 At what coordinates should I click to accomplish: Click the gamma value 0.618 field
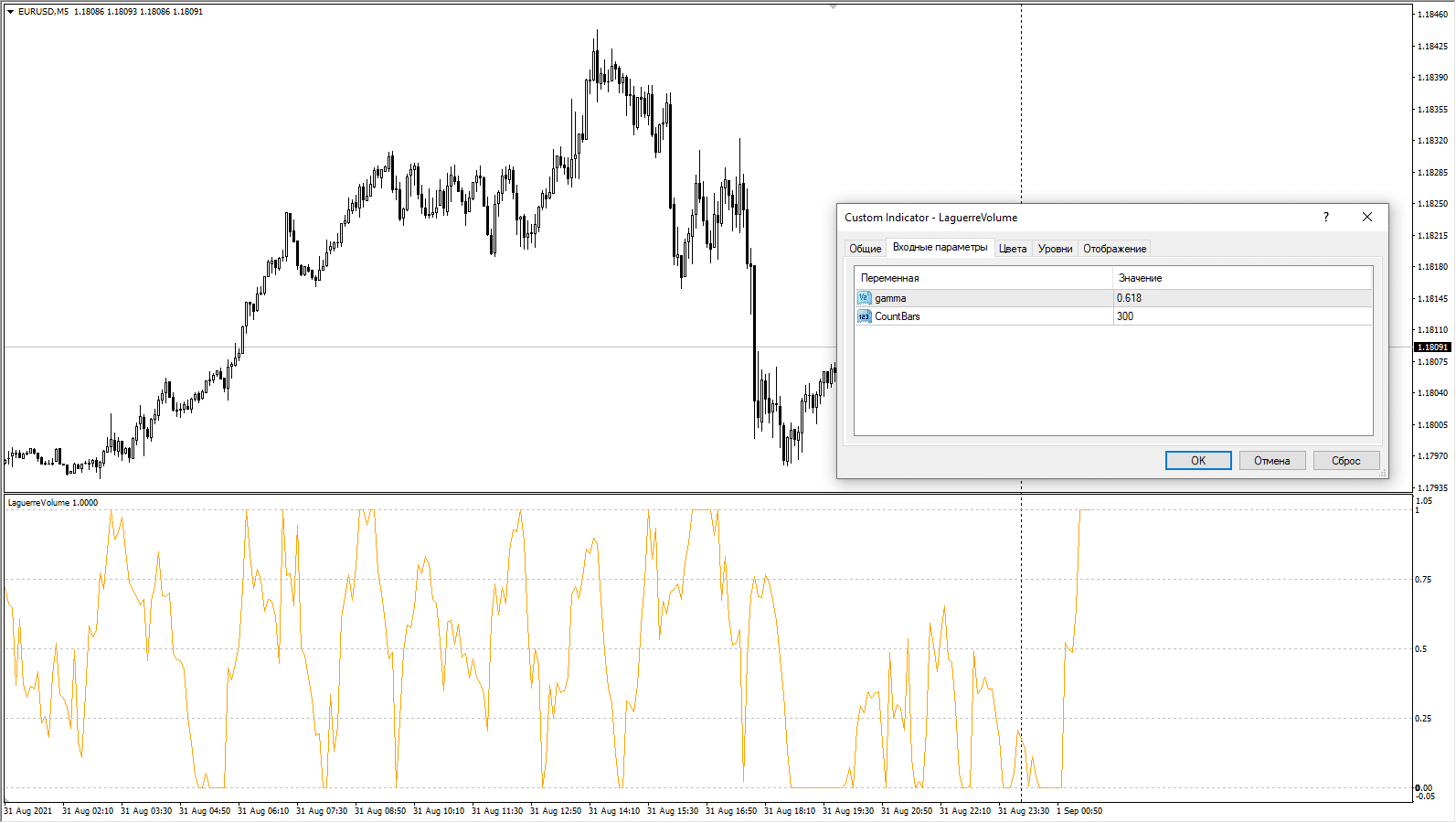click(1241, 298)
